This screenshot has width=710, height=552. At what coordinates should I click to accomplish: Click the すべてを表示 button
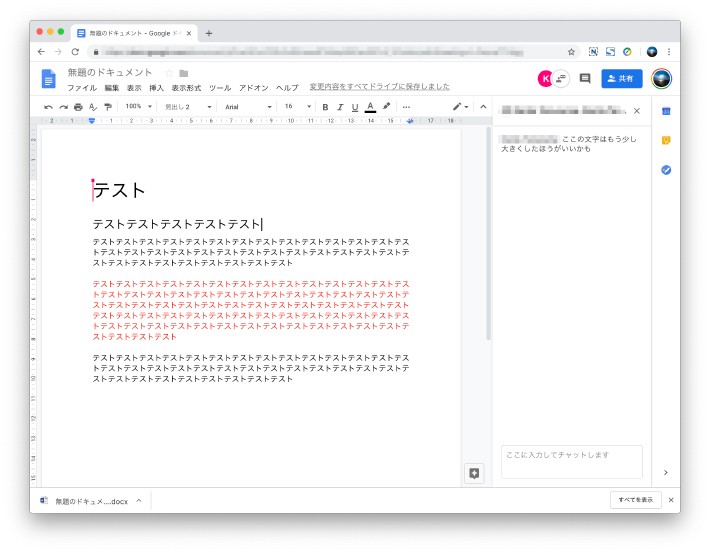tap(636, 500)
